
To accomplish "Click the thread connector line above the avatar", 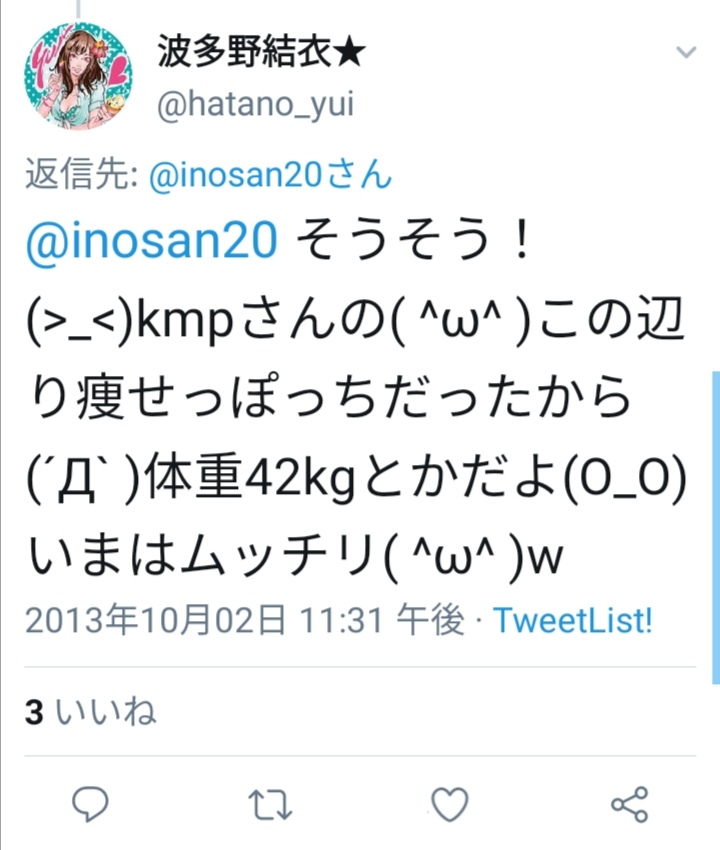I will click(x=78, y=8).
